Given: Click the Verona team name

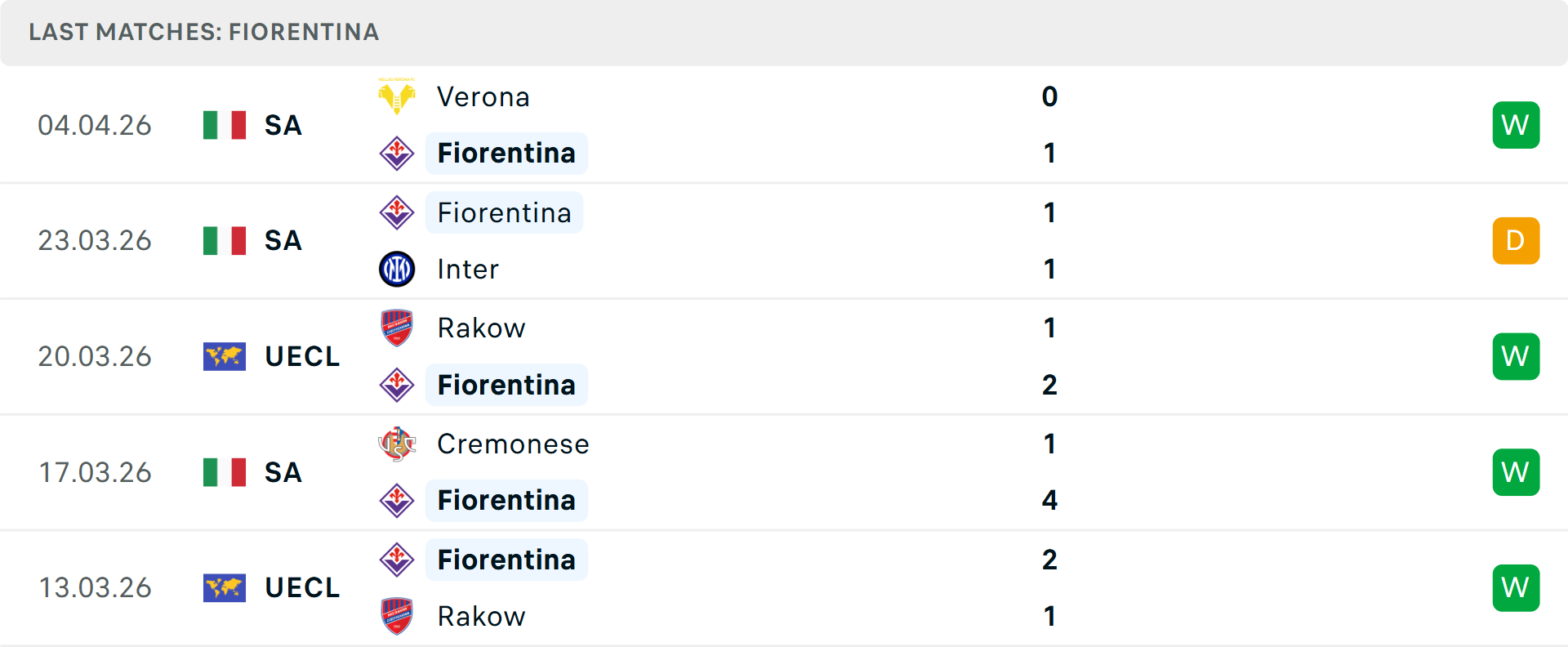Looking at the screenshot, I should (483, 96).
